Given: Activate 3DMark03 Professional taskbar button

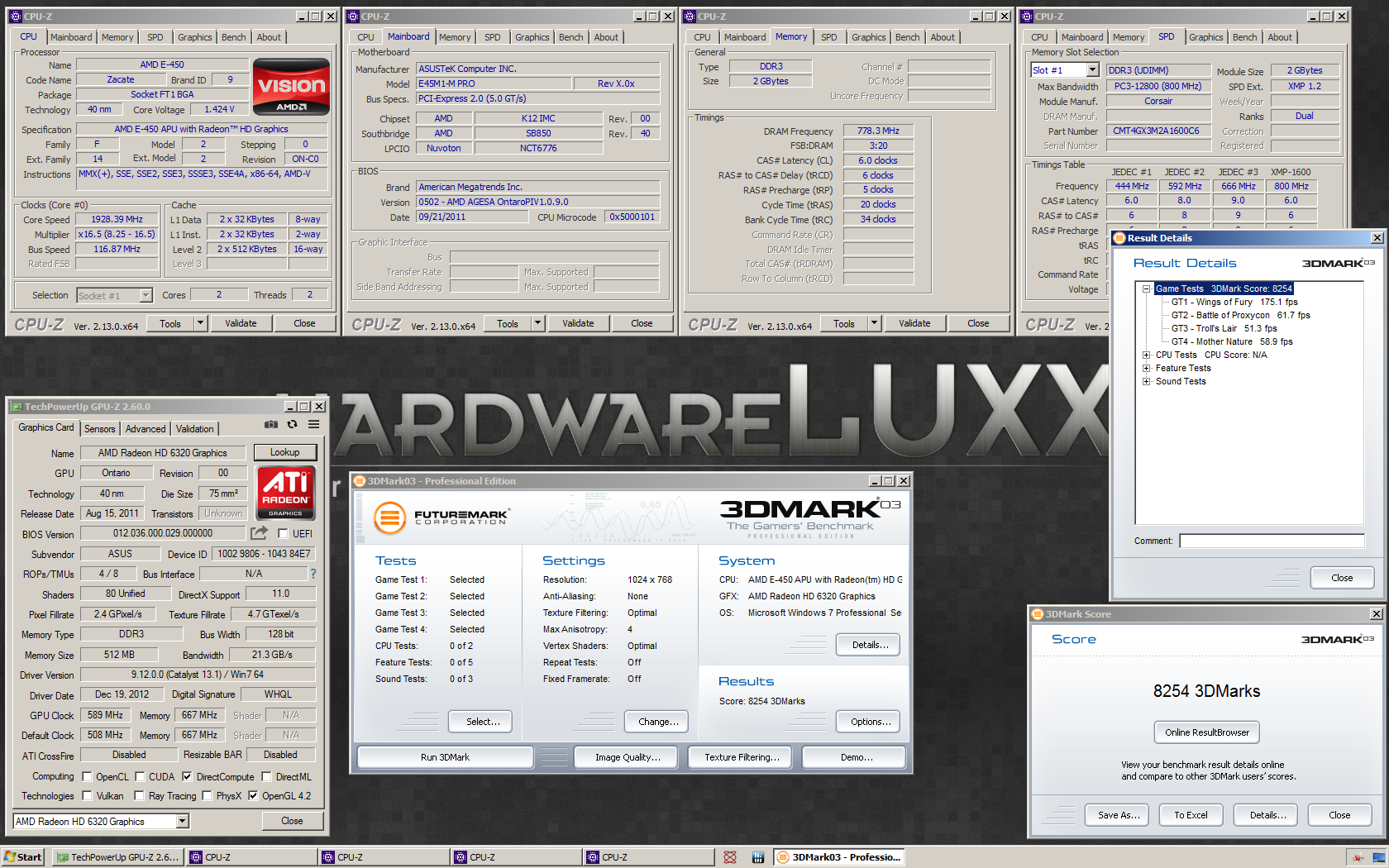Looking at the screenshot, I should [x=839, y=857].
